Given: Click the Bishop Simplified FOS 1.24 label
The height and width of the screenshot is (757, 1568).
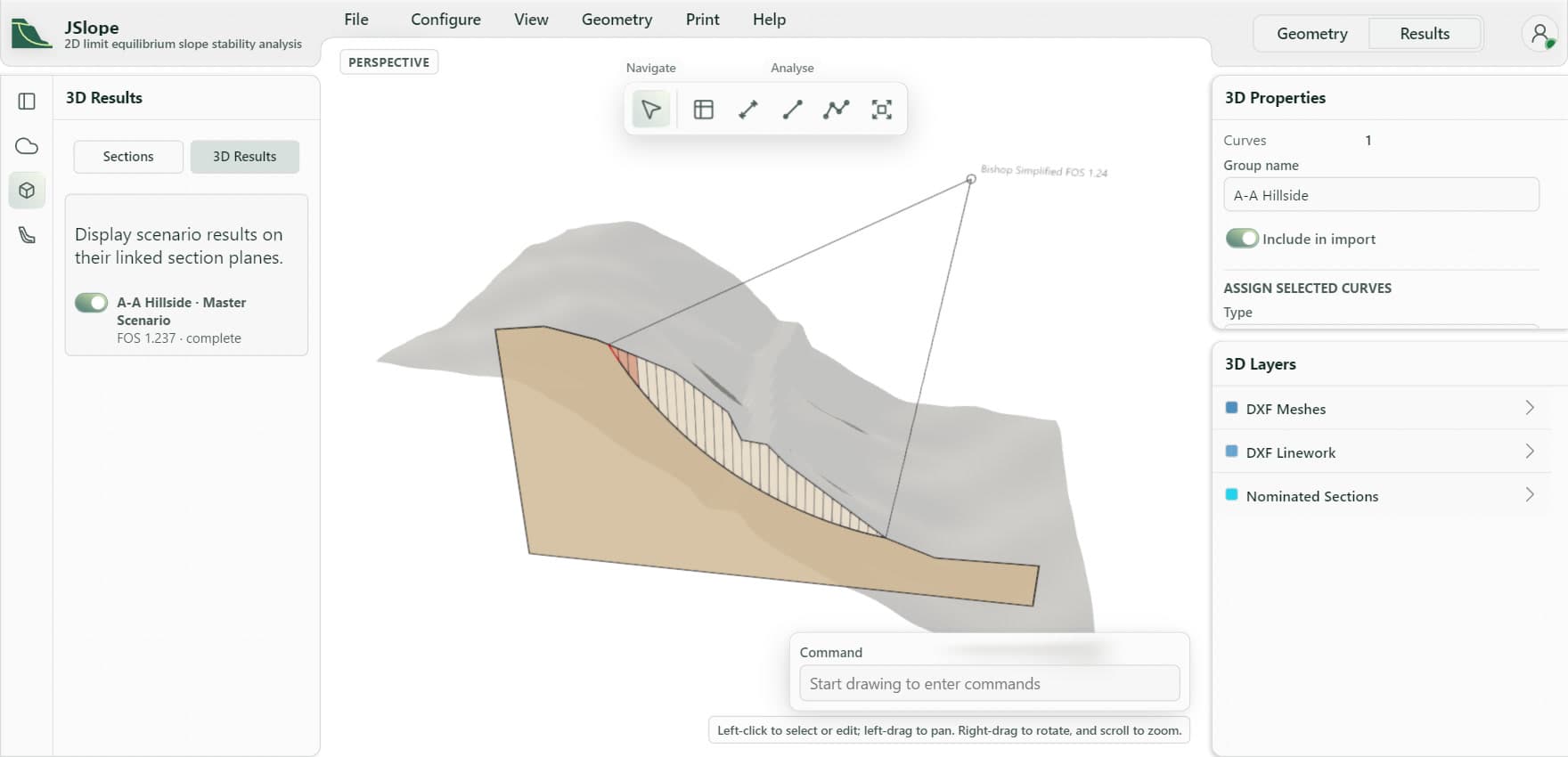Looking at the screenshot, I should (x=1044, y=171).
